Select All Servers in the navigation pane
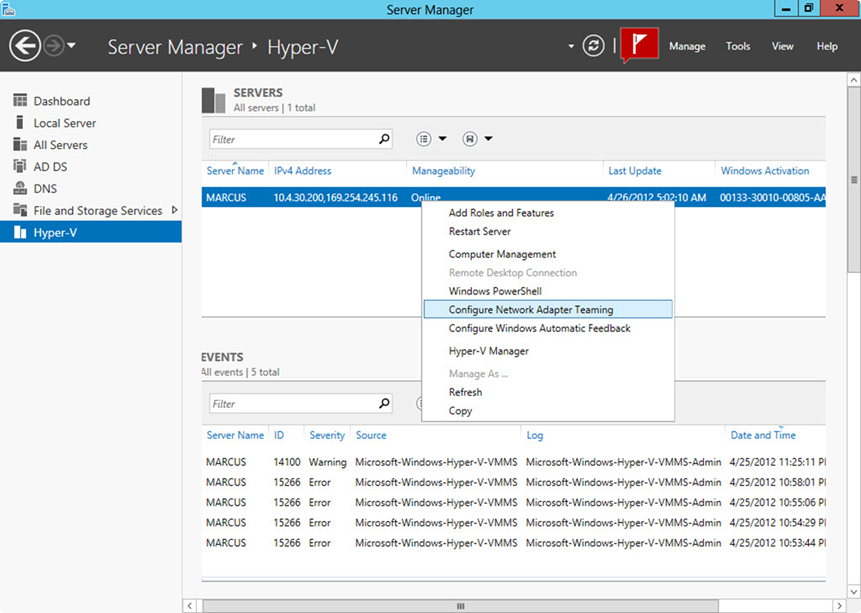861x613 pixels. pyautogui.click(x=60, y=145)
